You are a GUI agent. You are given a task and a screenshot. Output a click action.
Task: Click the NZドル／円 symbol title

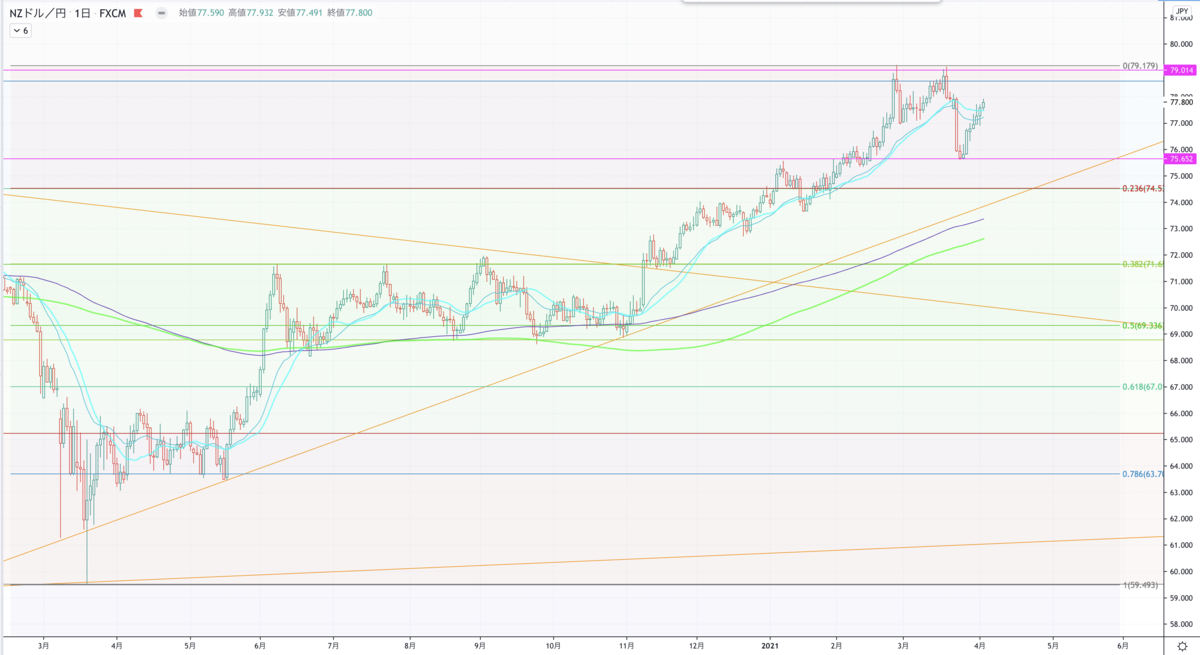point(36,13)
